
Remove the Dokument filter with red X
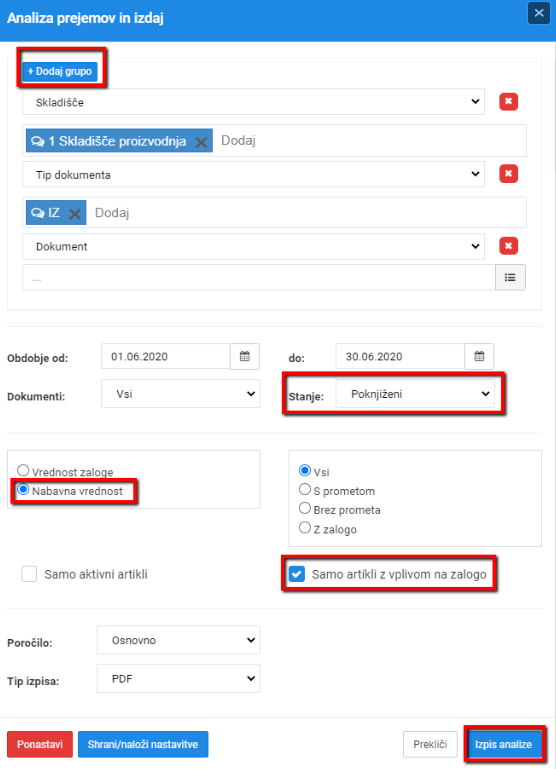tap(508, 246)
